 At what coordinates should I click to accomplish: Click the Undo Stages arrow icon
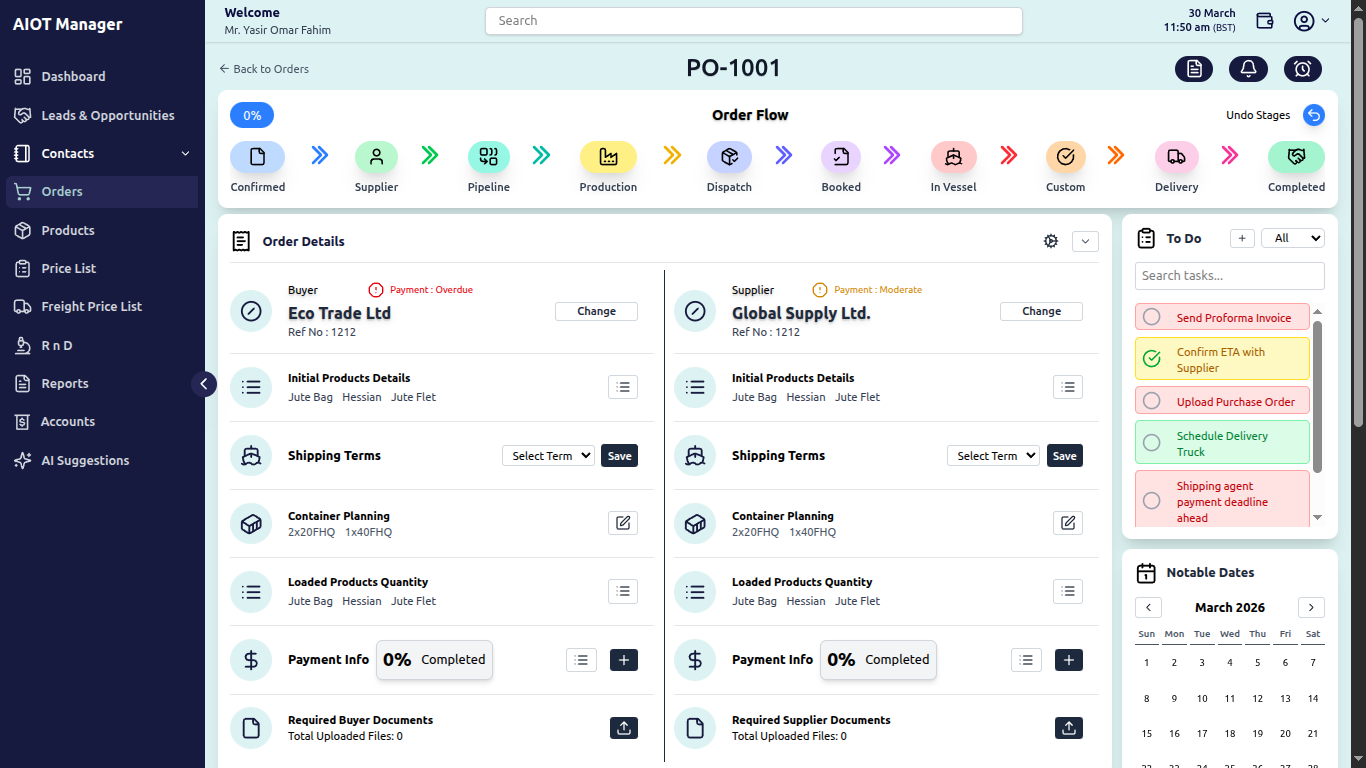point(1314,115)
